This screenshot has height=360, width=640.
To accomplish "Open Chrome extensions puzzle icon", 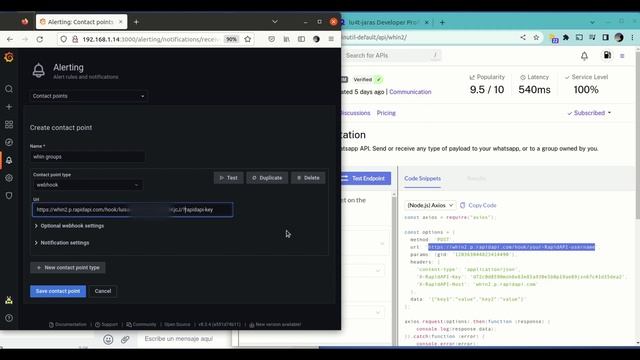I will click(x=566, y=38).
